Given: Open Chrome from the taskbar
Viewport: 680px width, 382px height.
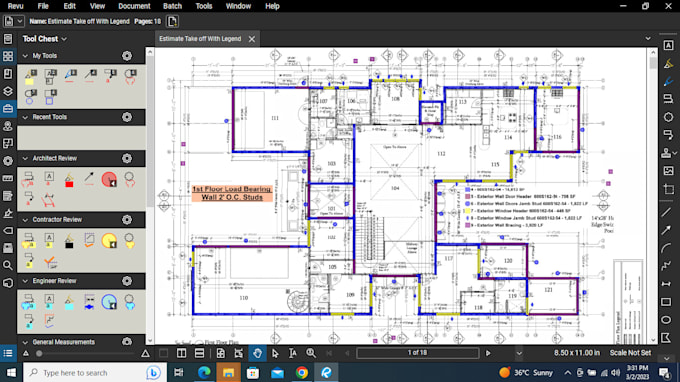Looking at the screenshot, I should [x=302, y=372].
